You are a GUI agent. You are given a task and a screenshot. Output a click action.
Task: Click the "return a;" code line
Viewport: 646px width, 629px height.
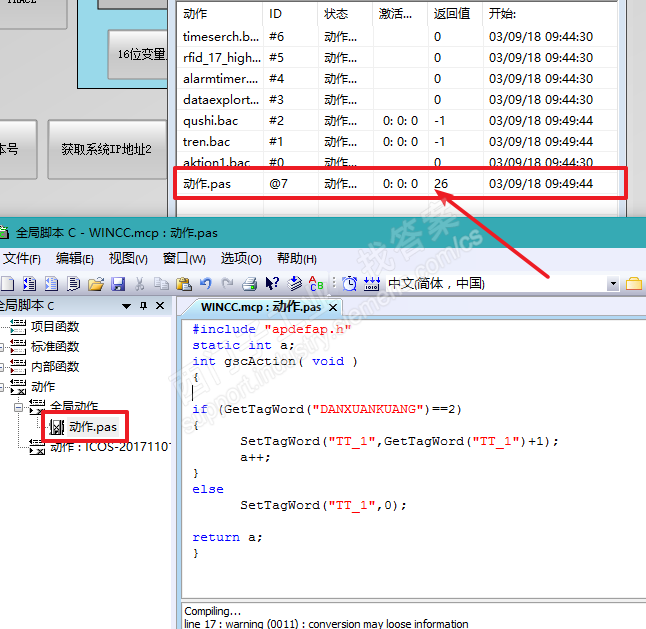(227, 537)
